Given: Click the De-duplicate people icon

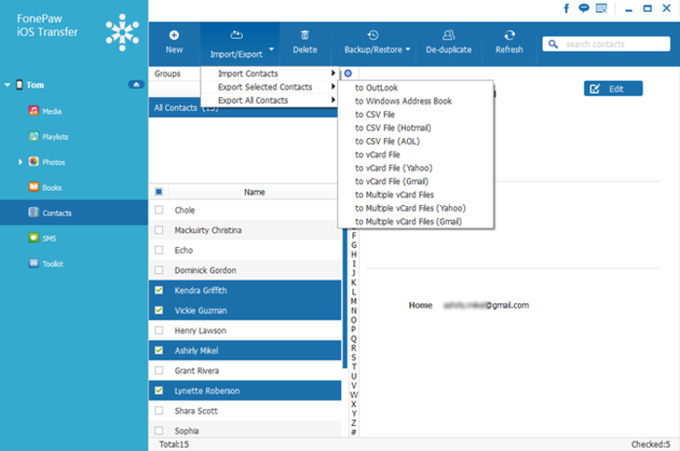Looking at the screenshot, I should point(448,35).
